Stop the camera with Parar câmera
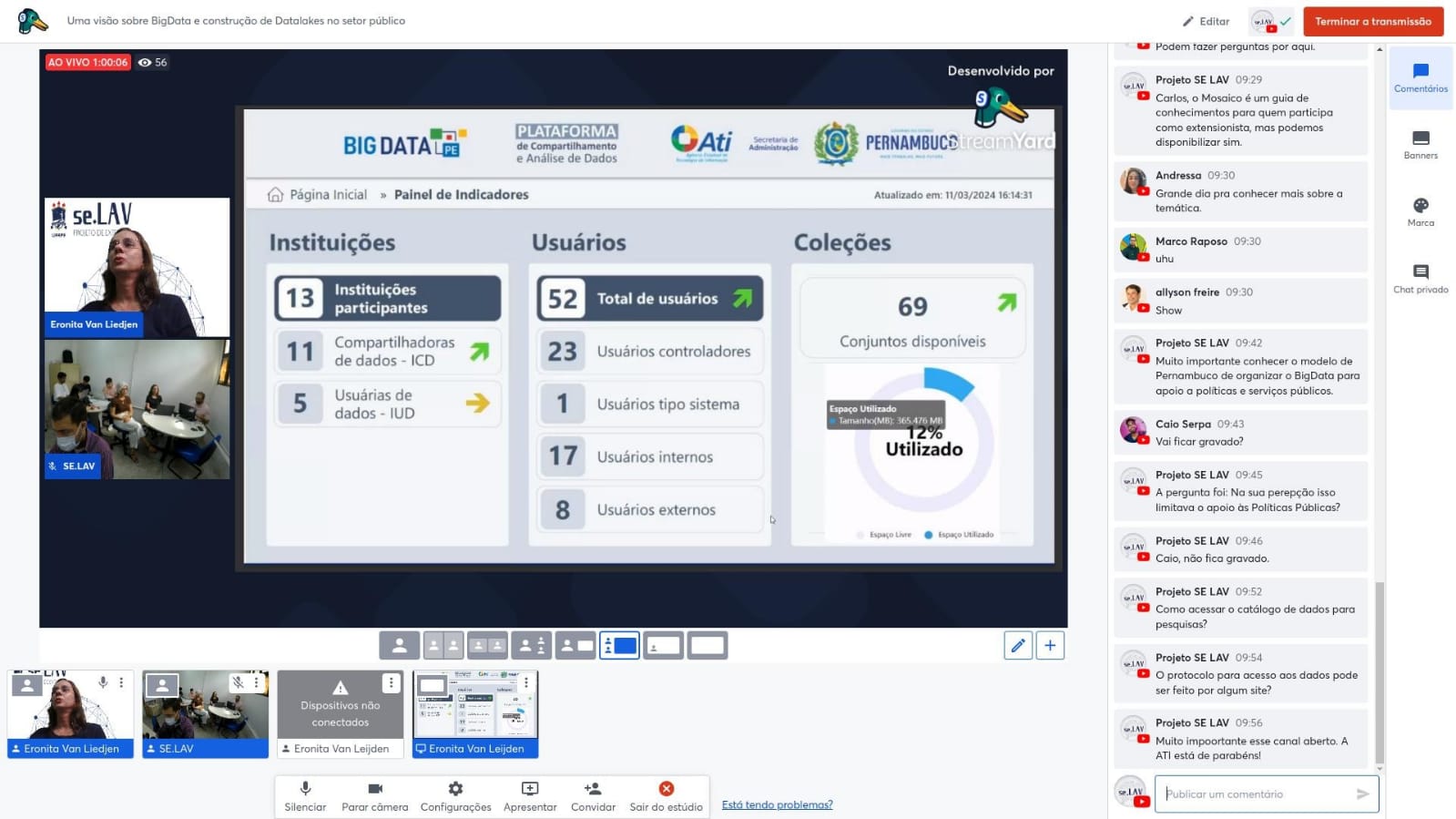 coord(374,795)
